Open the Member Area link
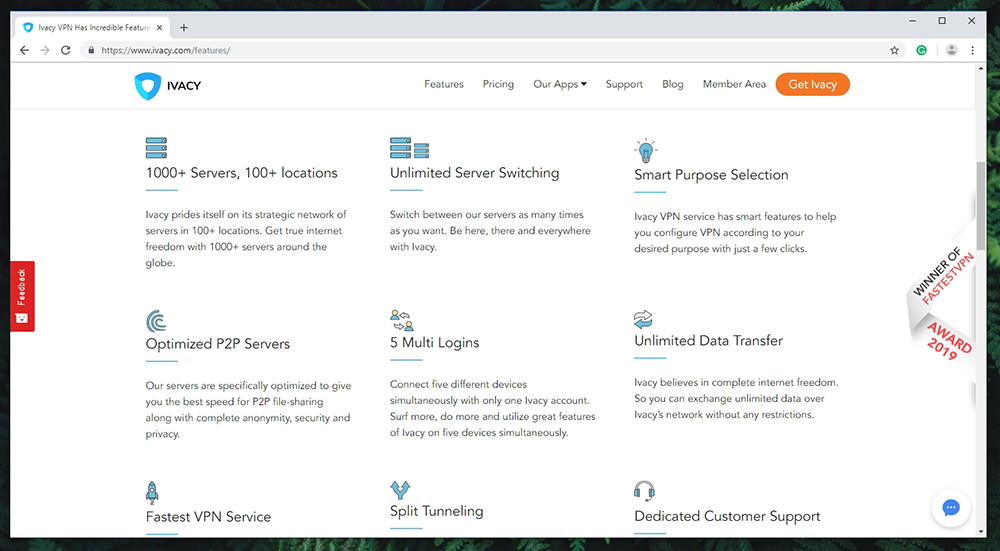Screen dimensions: 1000x551 (734, 84)
